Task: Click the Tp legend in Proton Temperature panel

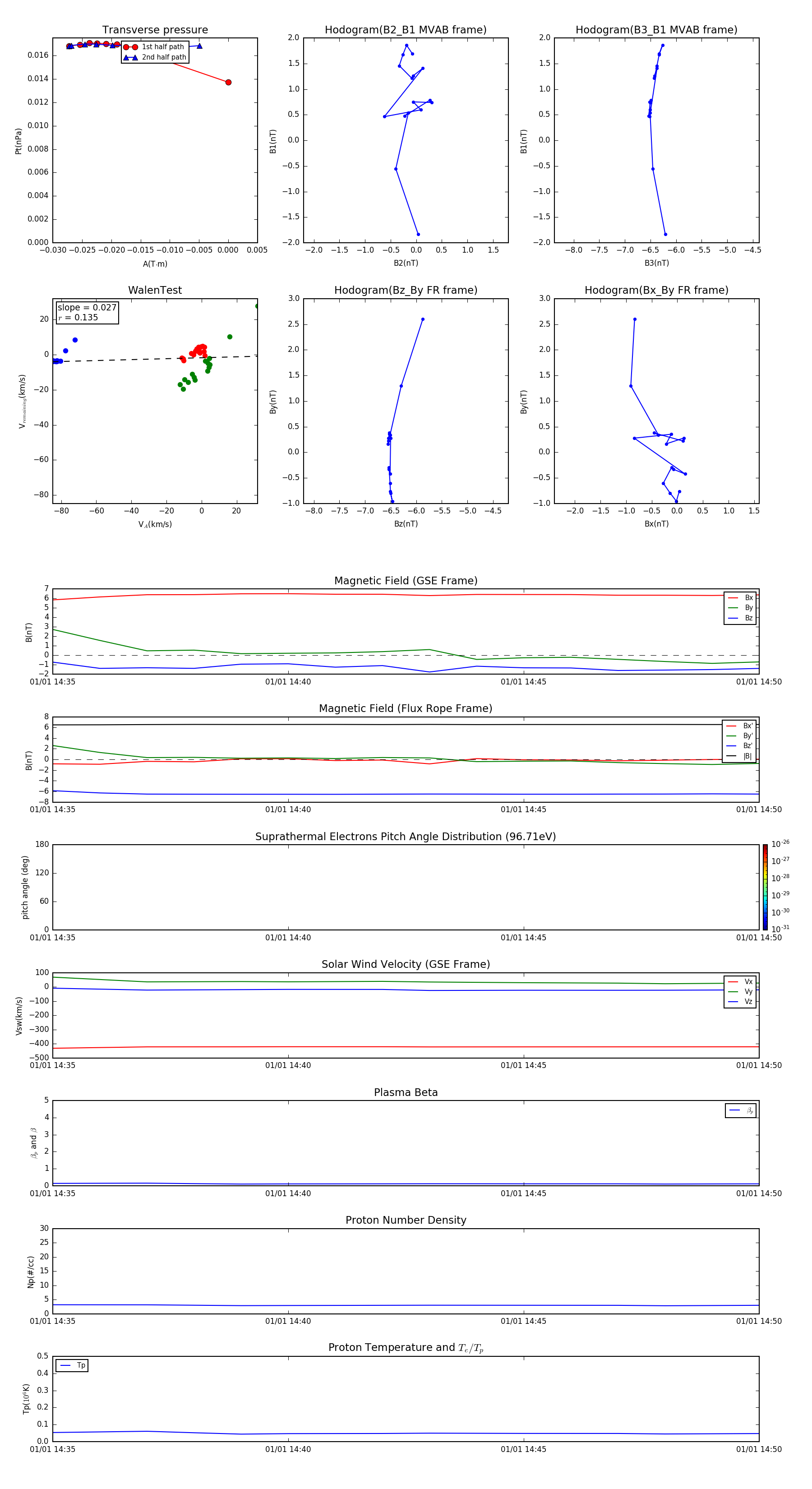Action: [x=72, y=1365]
